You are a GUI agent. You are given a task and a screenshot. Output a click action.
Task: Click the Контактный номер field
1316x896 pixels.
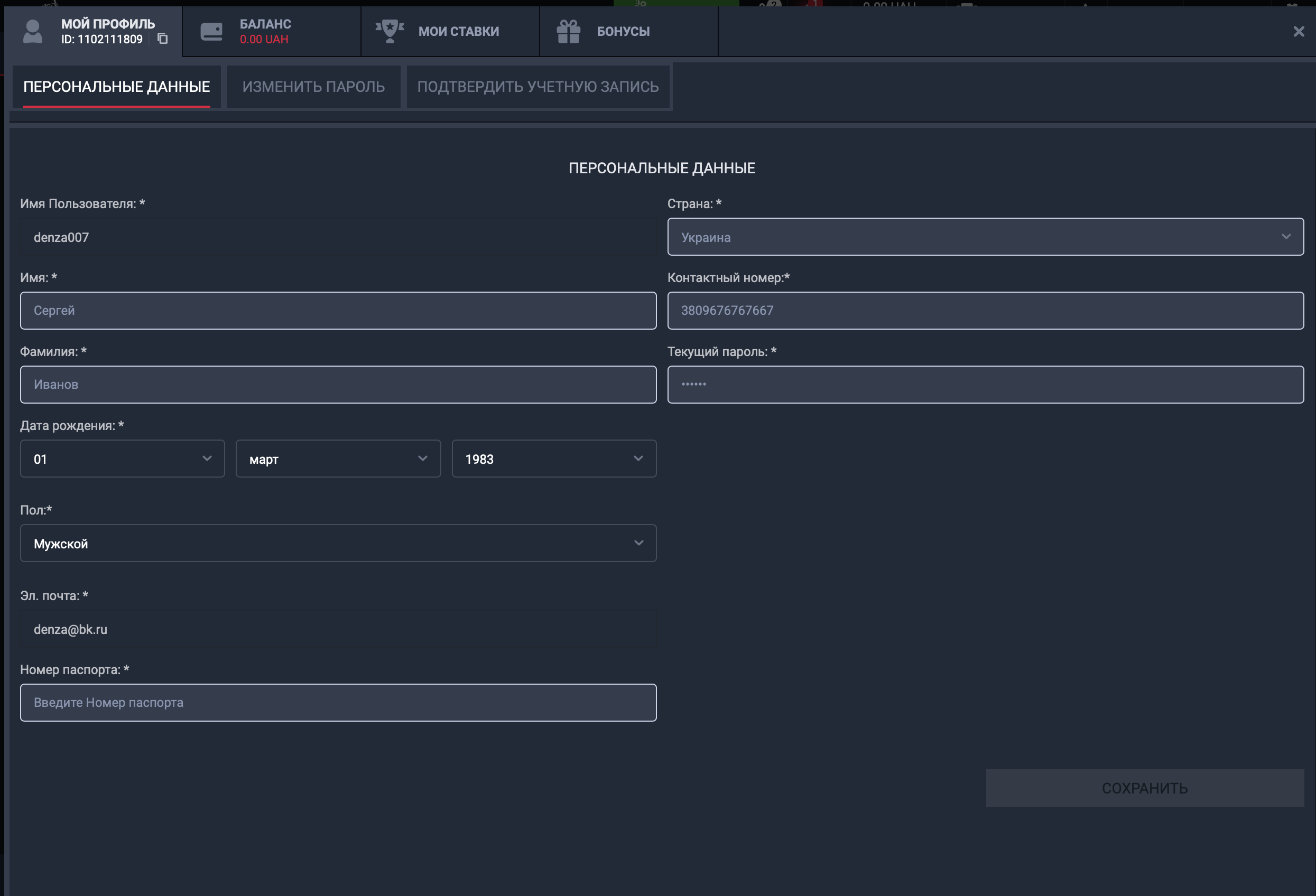pos(985,311)
